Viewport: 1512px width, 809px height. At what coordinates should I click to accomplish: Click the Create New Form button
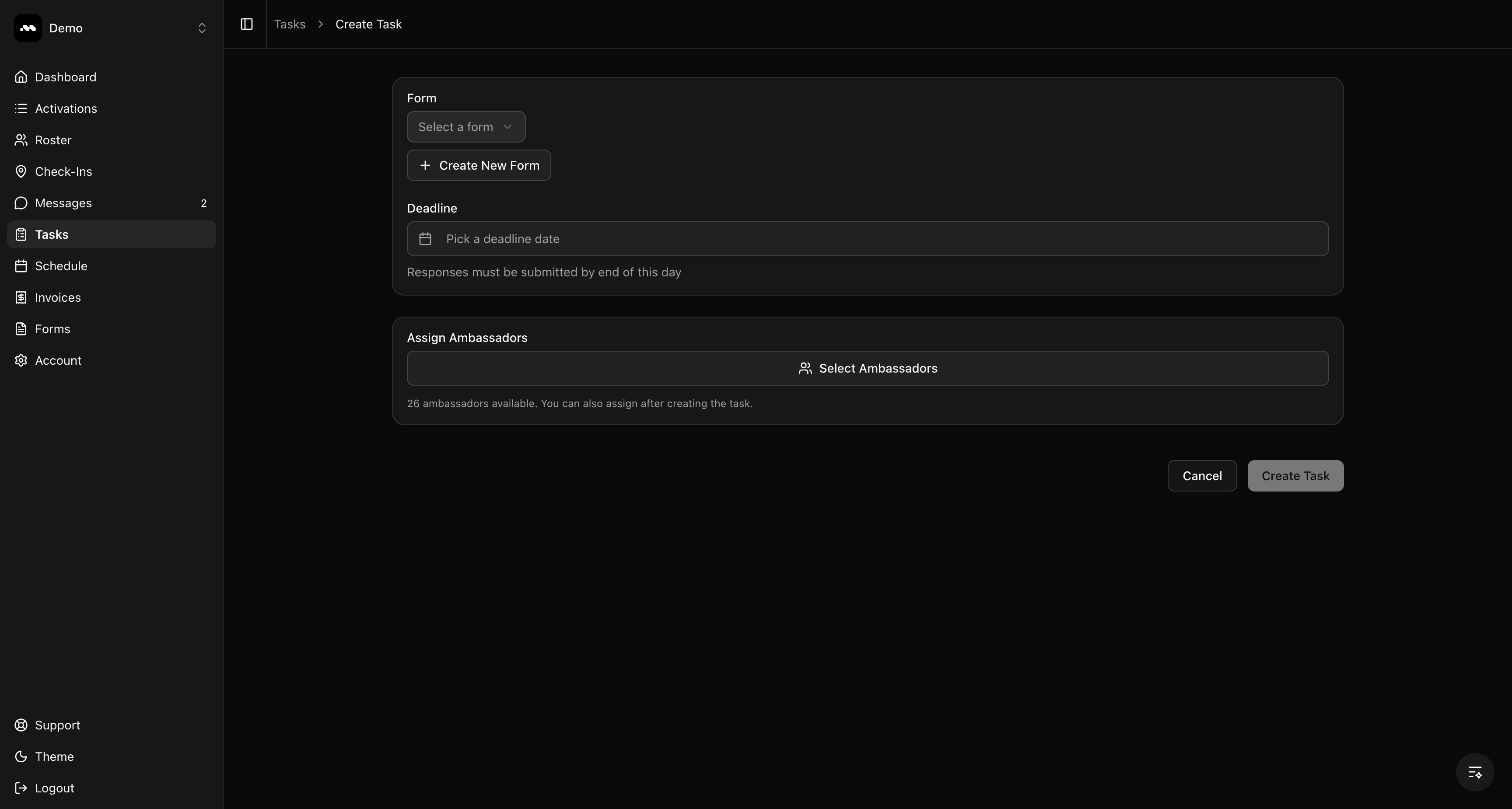click(478, 165)
